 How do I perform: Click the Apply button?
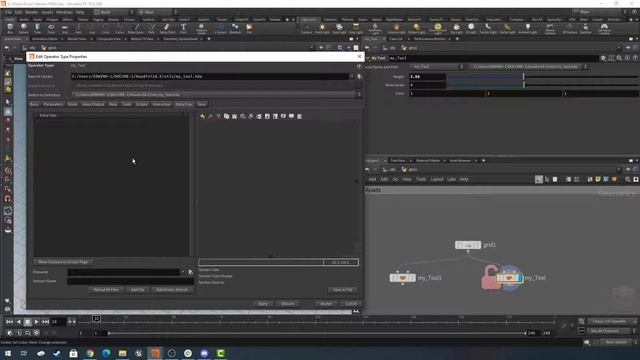(x=263, y=304)
